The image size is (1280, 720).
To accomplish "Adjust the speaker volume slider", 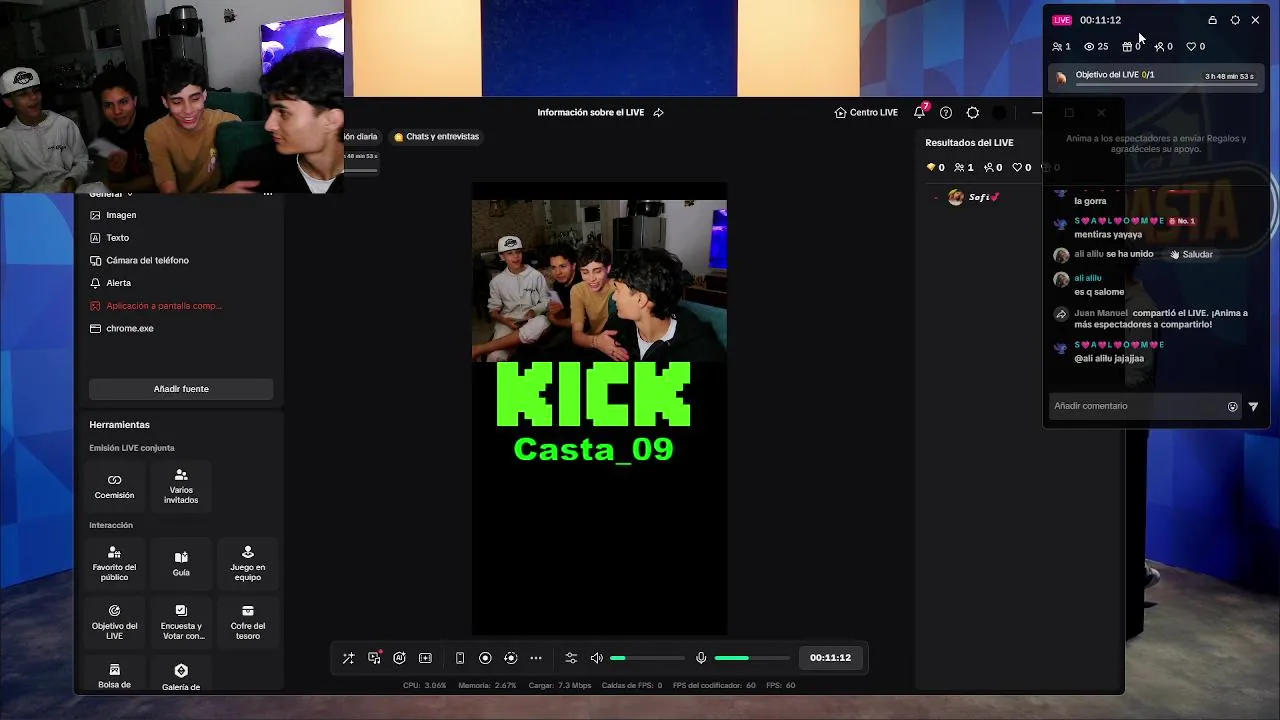I will tap(647, 658).
